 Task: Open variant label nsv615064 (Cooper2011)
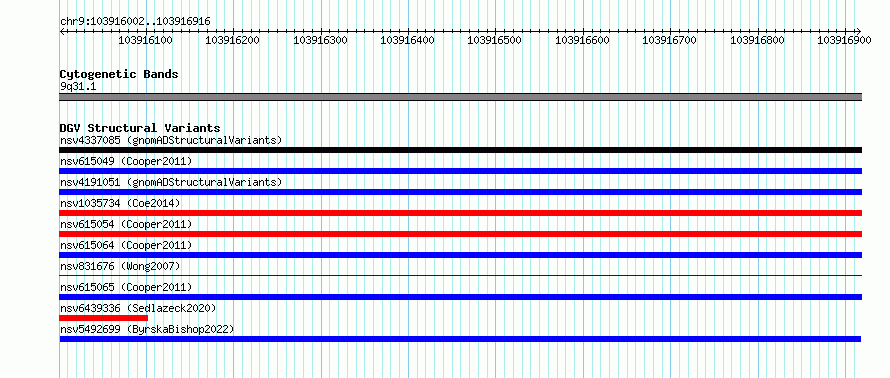point(126,245)
